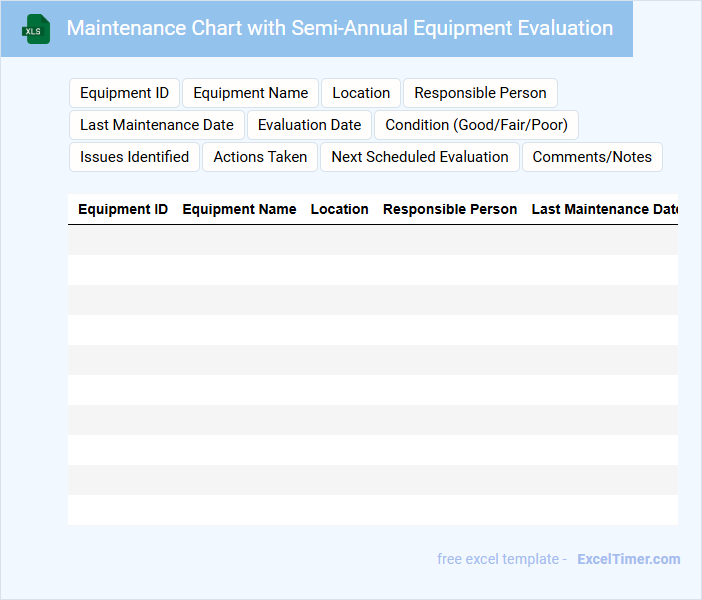
Task: Click the Maintenance Chart page title
Action: click(339, 28)
